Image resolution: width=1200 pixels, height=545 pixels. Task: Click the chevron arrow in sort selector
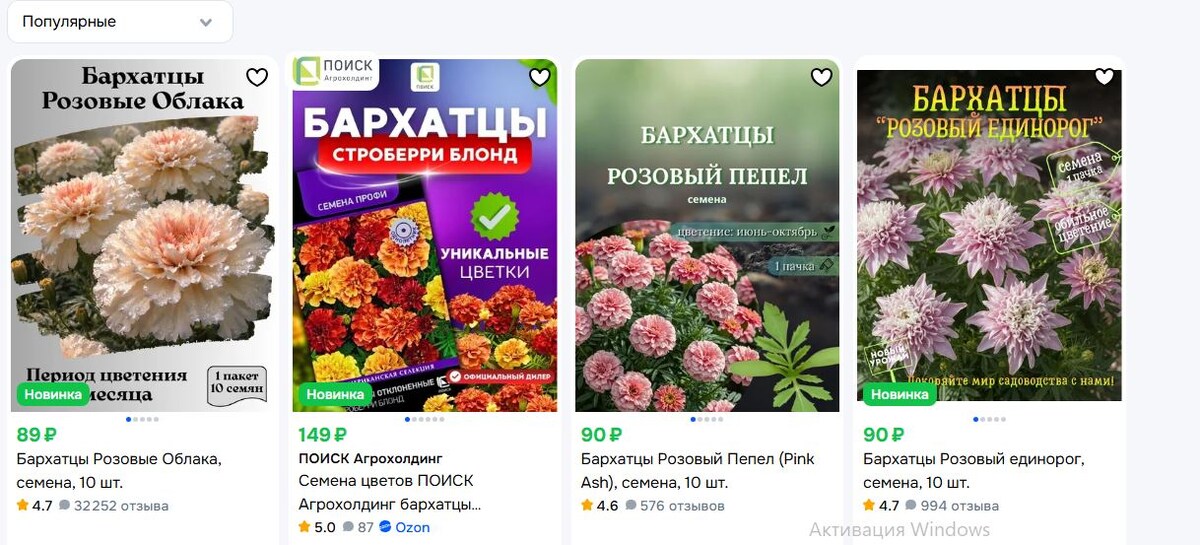(206, 23)
